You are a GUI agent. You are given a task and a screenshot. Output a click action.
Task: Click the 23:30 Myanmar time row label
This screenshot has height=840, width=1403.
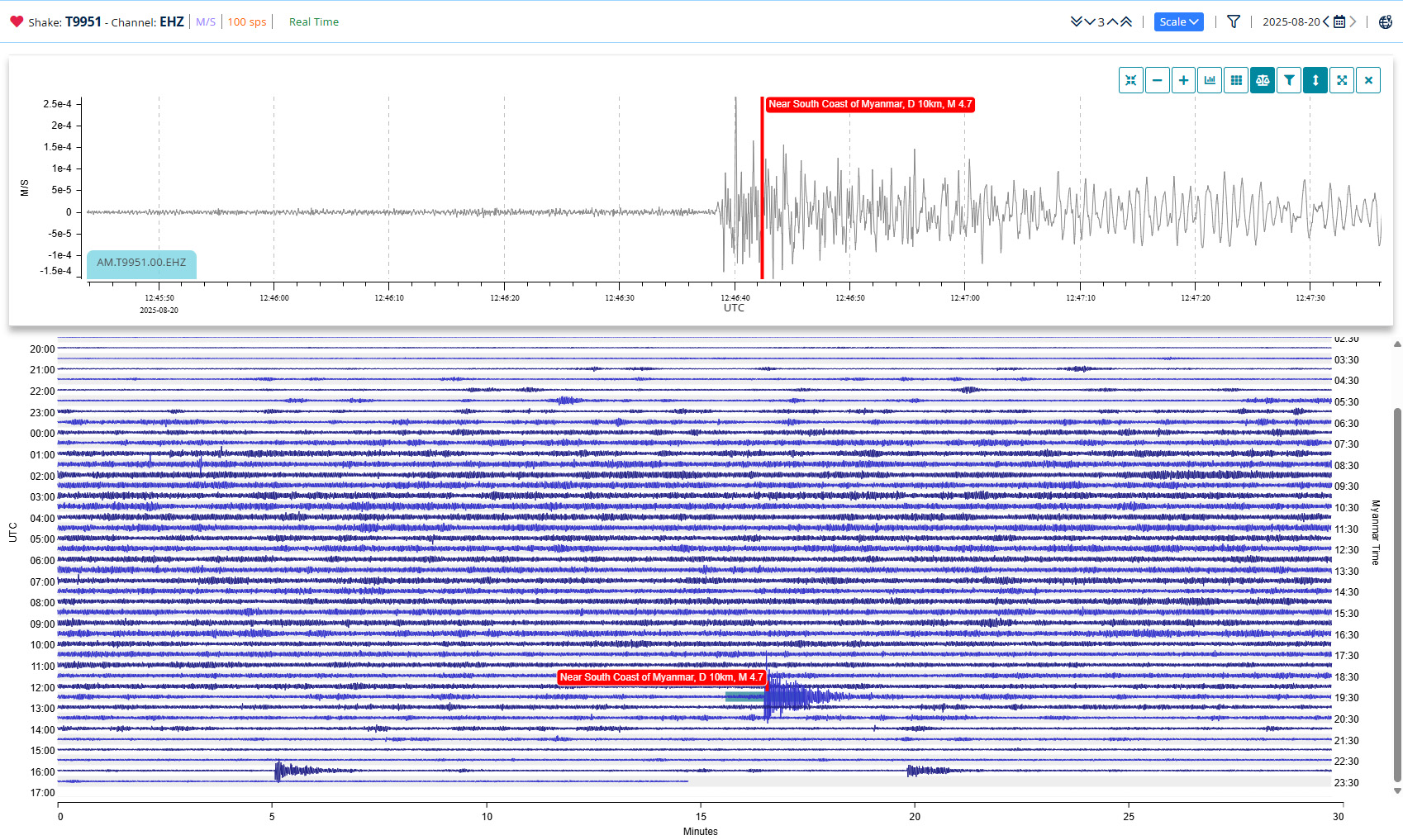click(x=1346, y=783)
